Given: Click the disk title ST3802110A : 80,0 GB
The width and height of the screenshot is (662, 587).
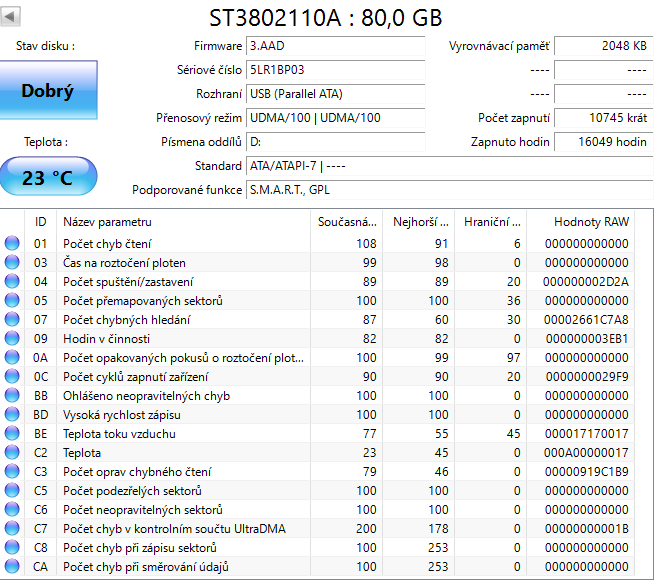Looking at the screenshot, I should (x=326, y=18).
